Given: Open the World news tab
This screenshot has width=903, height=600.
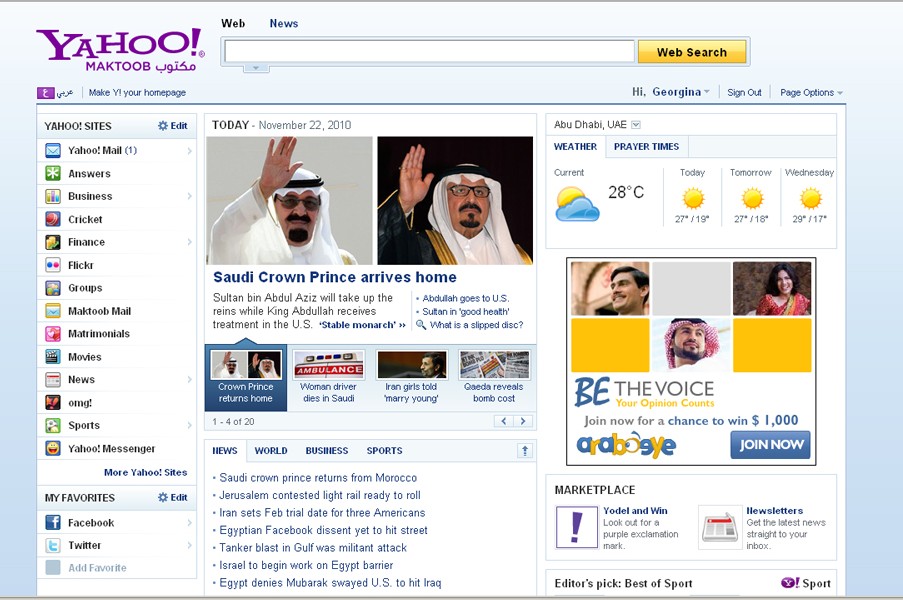Looking at the screenshot, I should click(x=271, y=451).
